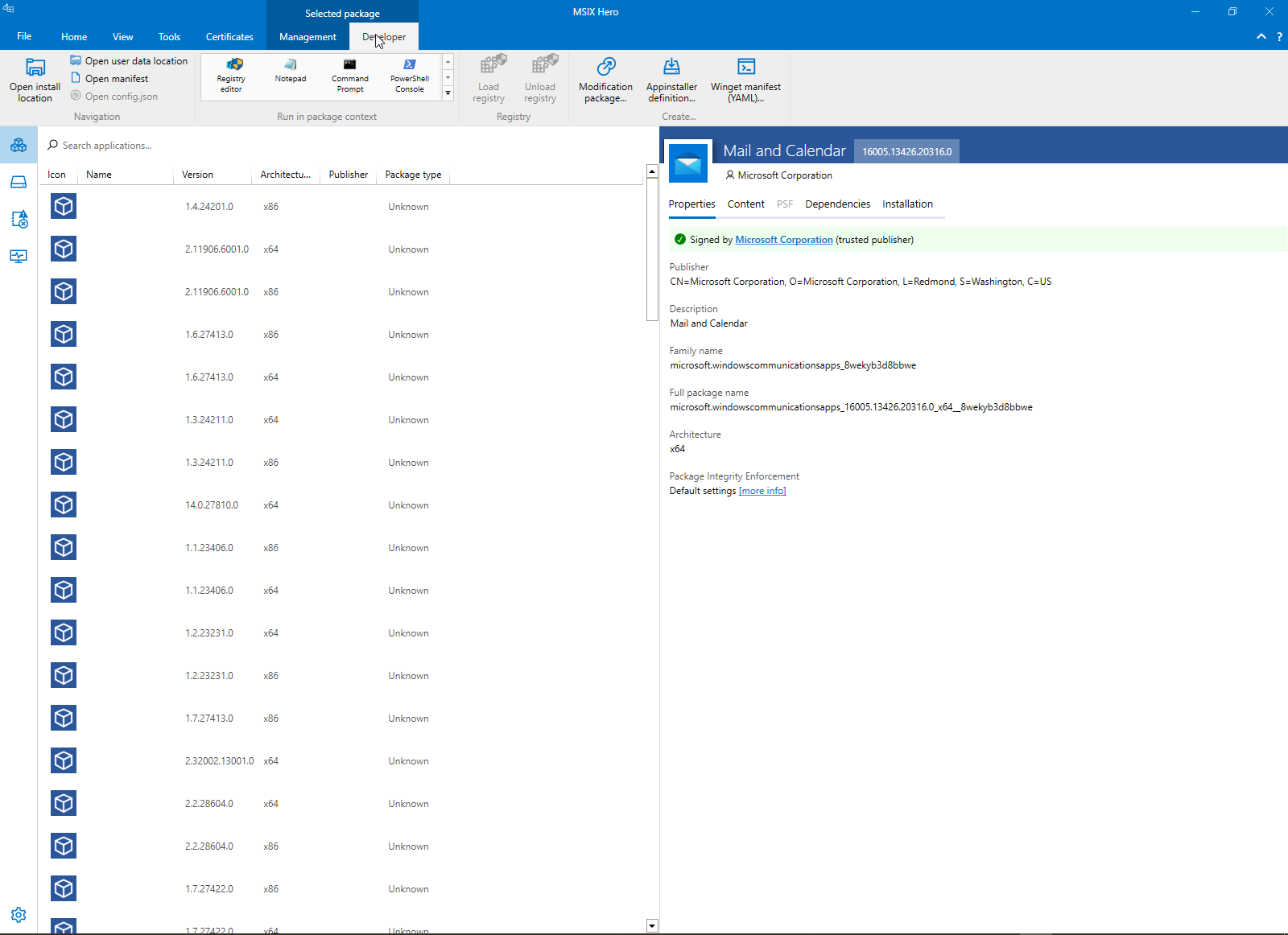Open the Packages view in sidebar
The height and width of the screenshot is (935, 1288).
[x=19, y=146]
